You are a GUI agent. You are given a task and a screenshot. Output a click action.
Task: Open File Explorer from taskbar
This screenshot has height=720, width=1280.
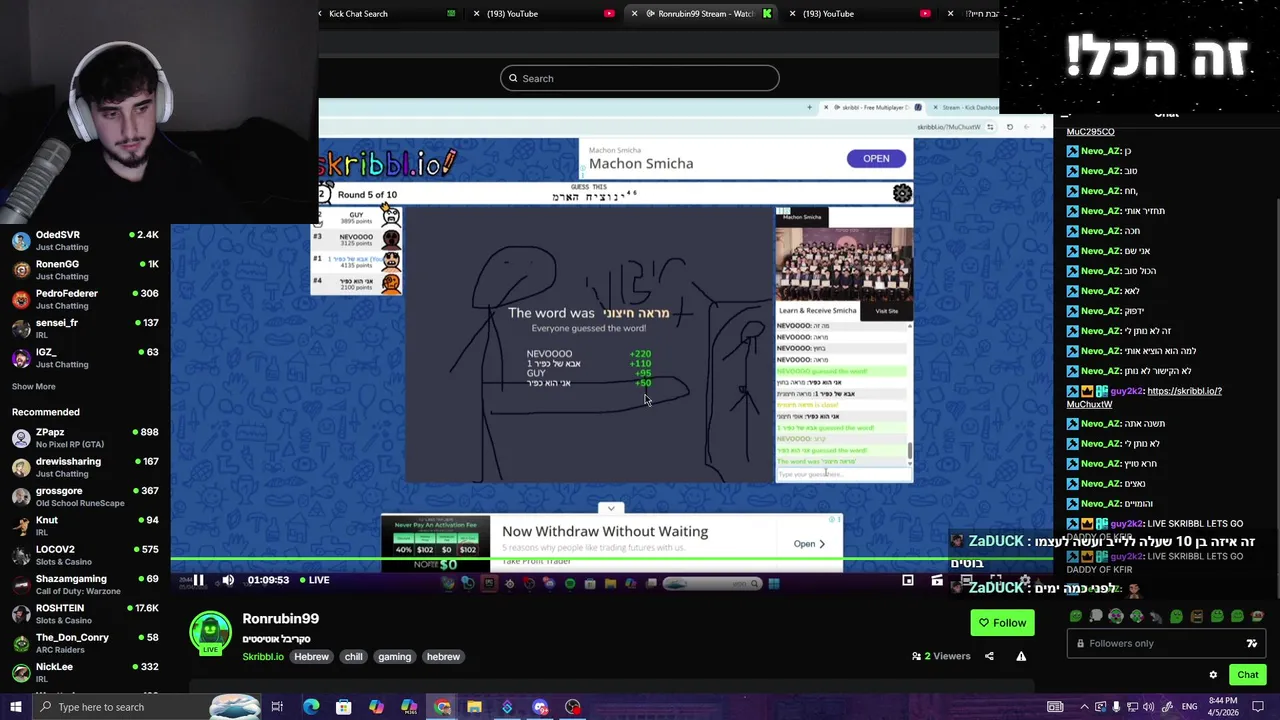point(474,707)
